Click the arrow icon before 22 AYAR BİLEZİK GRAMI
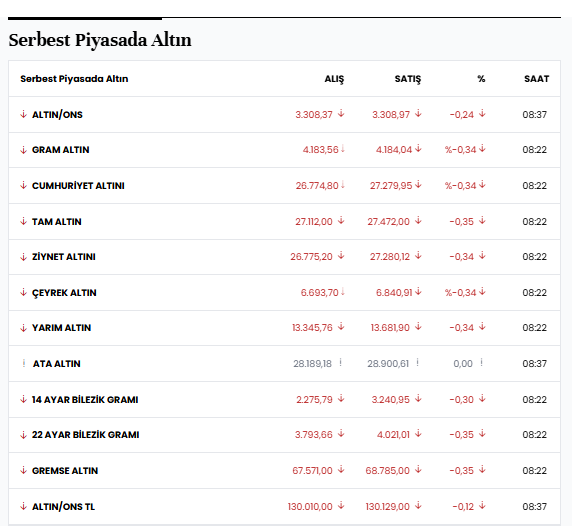Image resolution: width=577 pixels, height=526 pixels. tap(24, 435)
